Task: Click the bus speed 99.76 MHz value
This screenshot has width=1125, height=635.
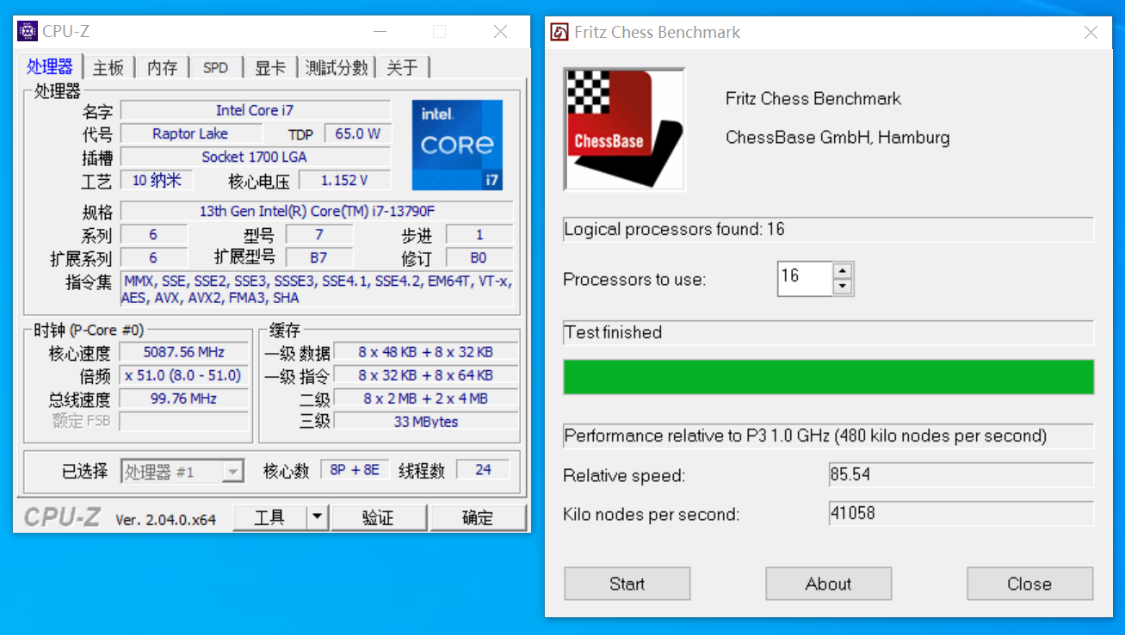Action: pyautogui.click(x=184, y=398)
